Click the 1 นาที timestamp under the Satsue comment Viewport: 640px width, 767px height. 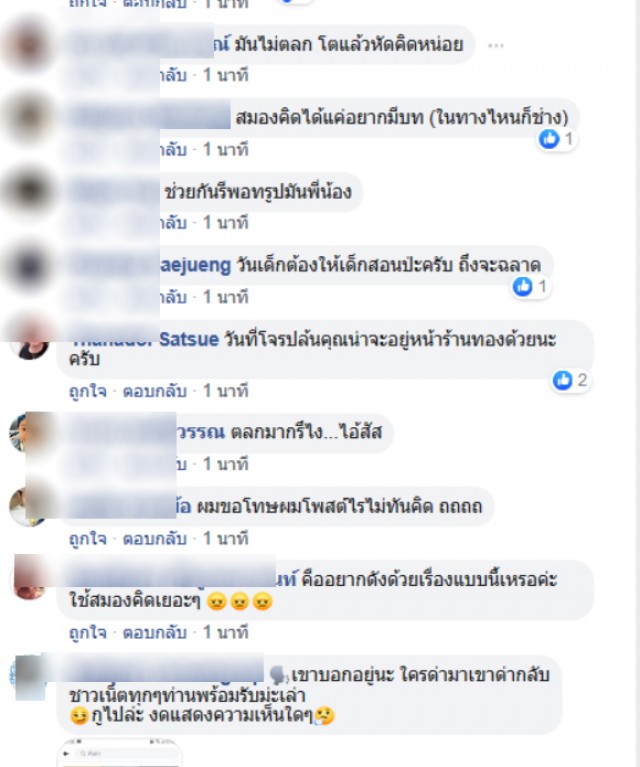226,391
